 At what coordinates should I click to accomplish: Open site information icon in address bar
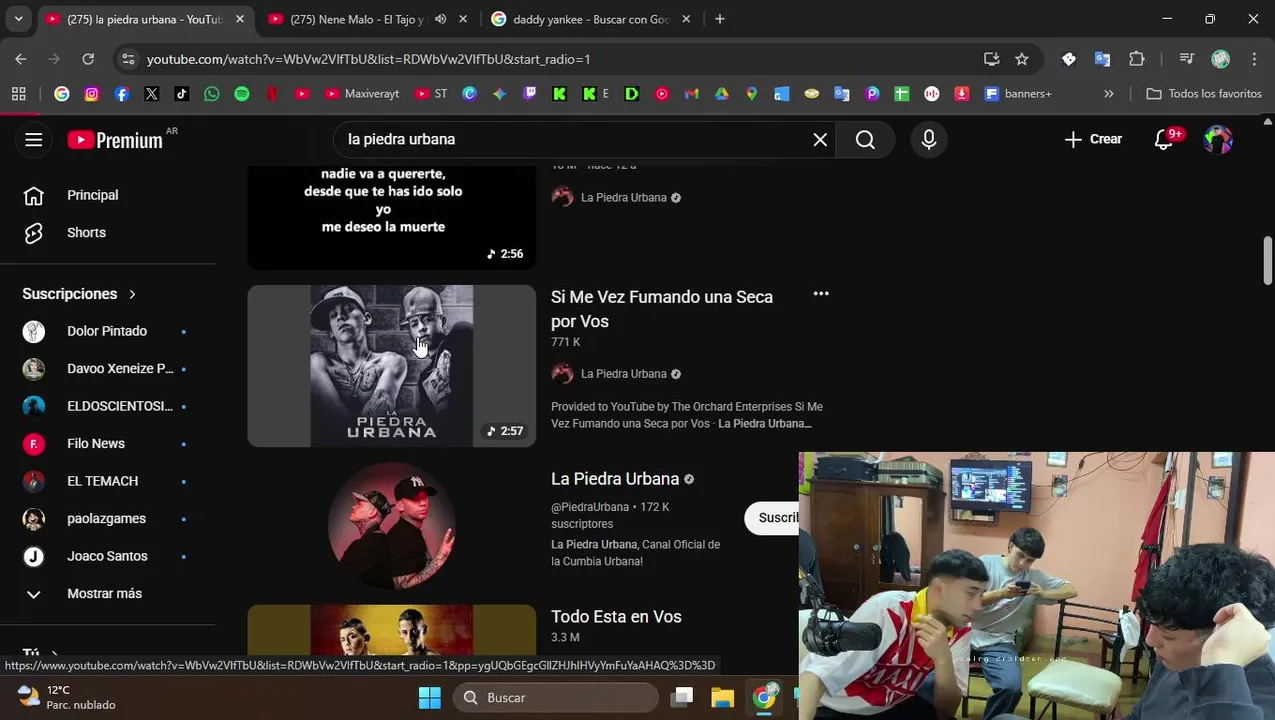coord(128,59)
